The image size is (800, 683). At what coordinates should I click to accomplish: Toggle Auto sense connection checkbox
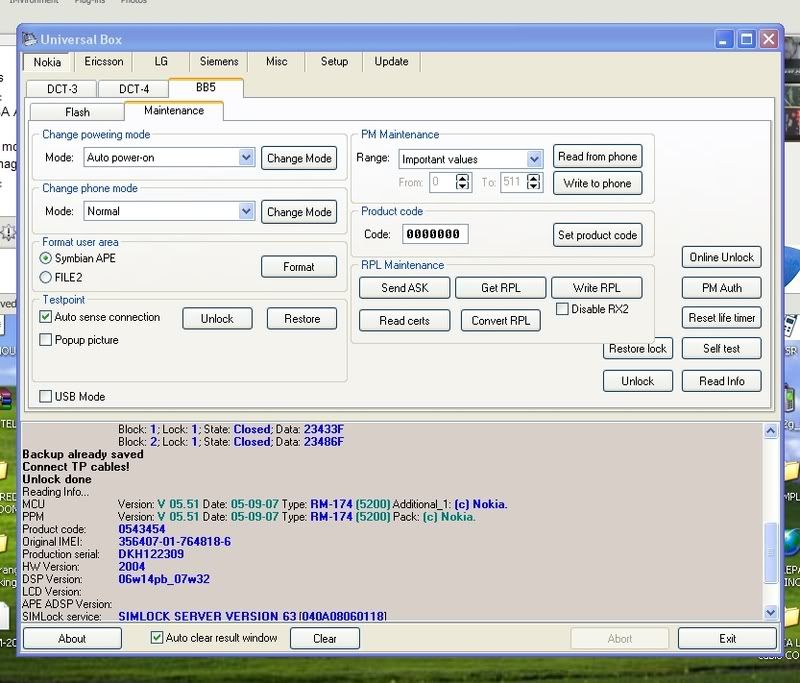click(45, 317)
